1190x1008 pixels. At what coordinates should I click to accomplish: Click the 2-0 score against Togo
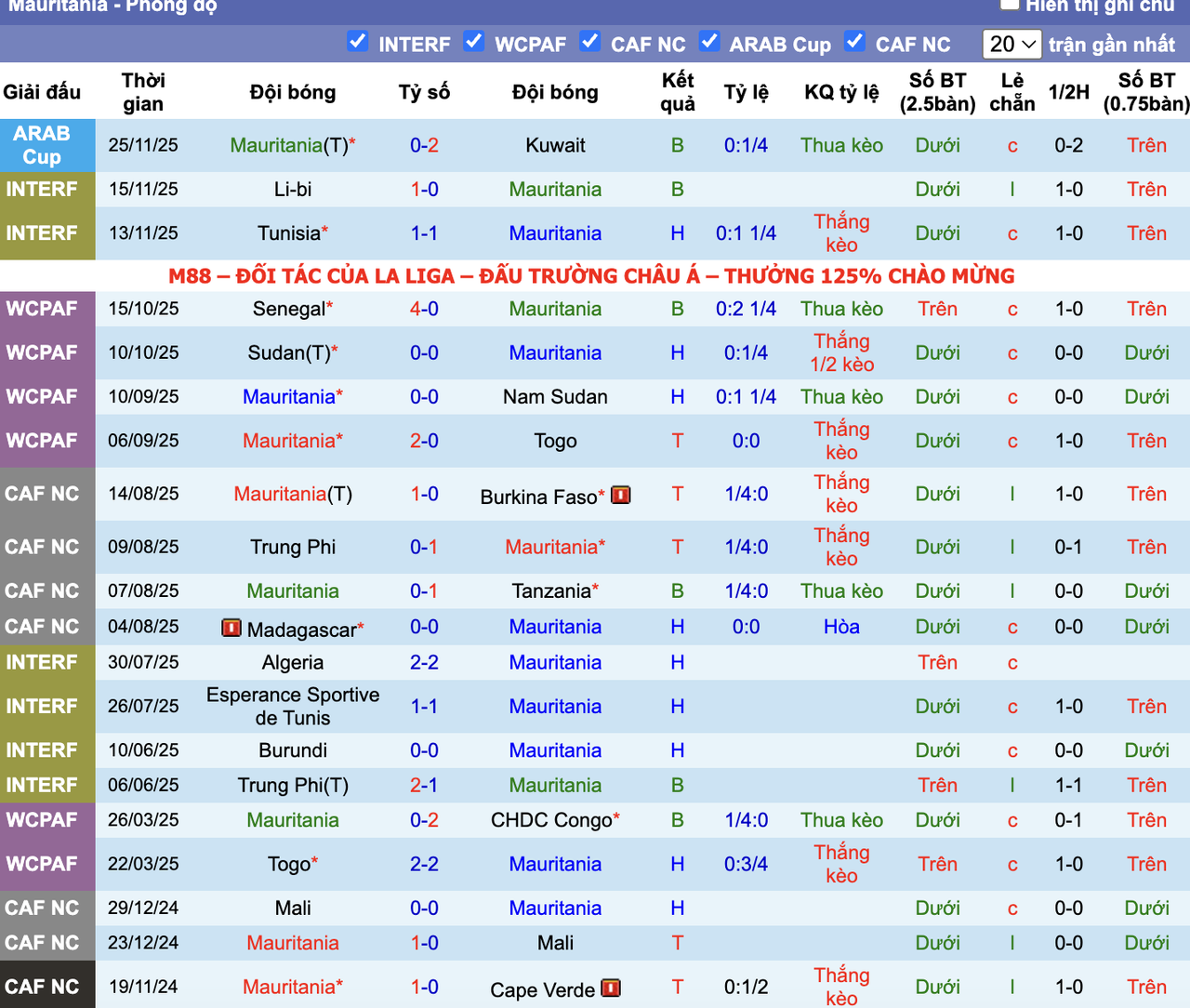(424, 441)
